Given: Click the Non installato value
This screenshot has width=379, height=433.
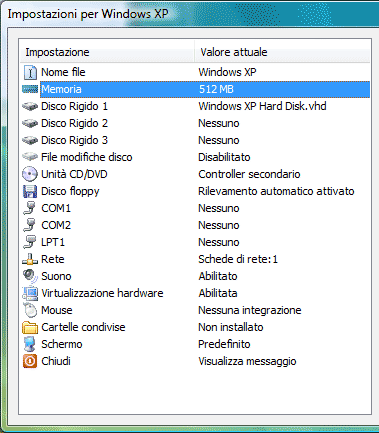Looking at the screenshot, I should pos(231,327).
